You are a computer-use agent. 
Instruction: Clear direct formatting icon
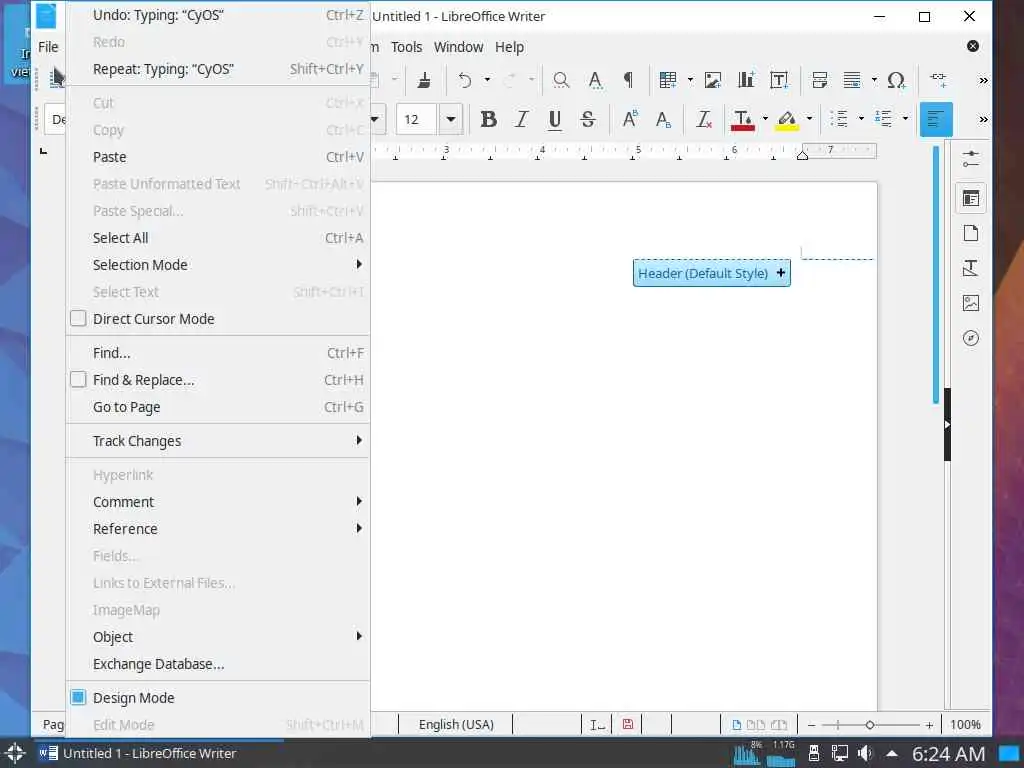[703, 119]
